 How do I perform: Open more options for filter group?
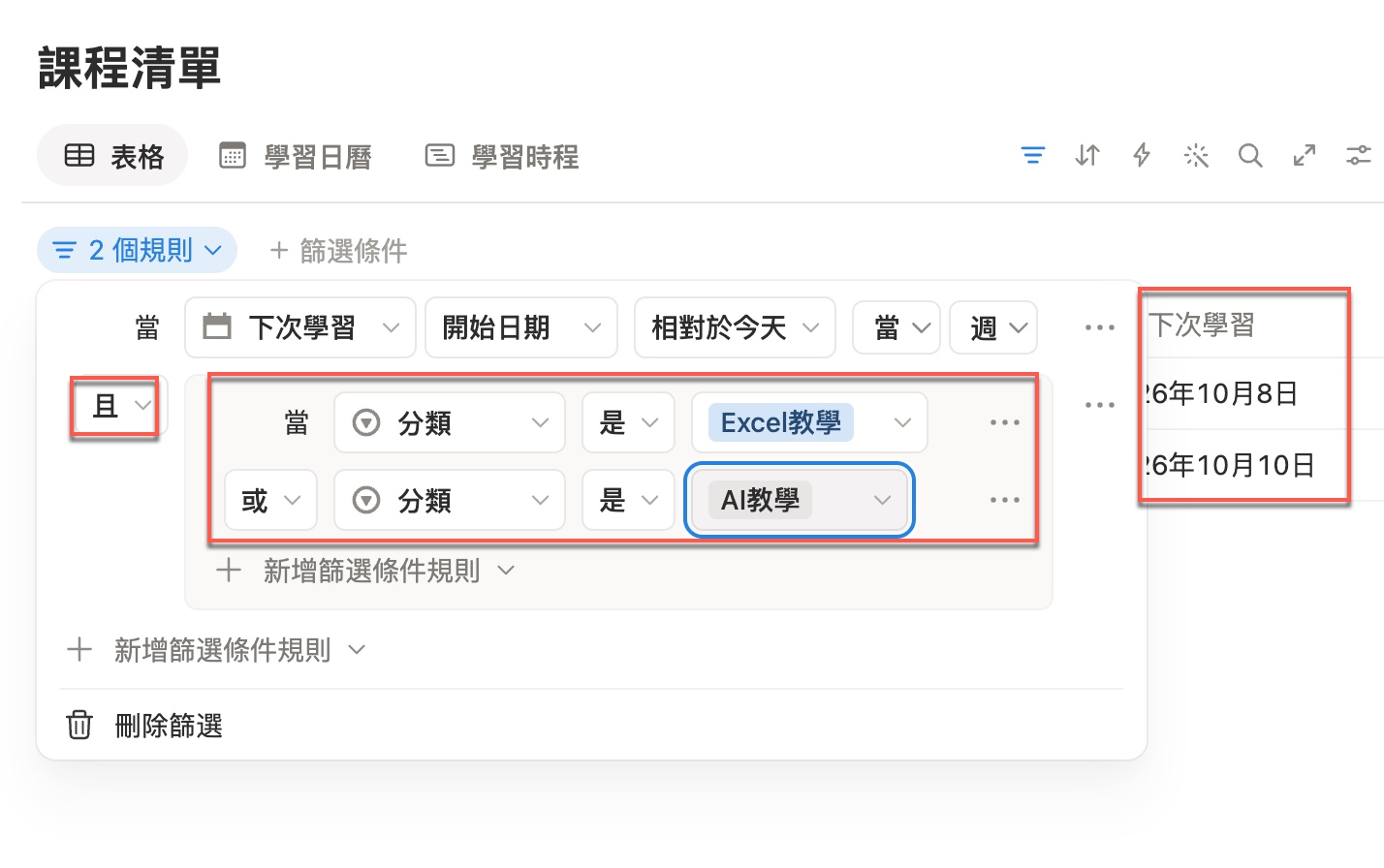click(1099, 405)
